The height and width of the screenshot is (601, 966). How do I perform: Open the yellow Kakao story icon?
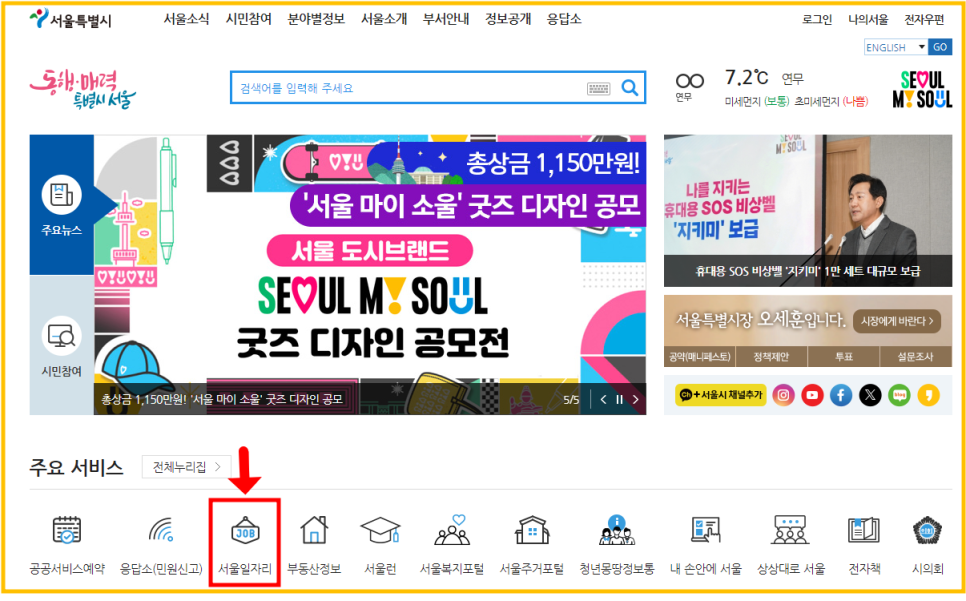928,395
